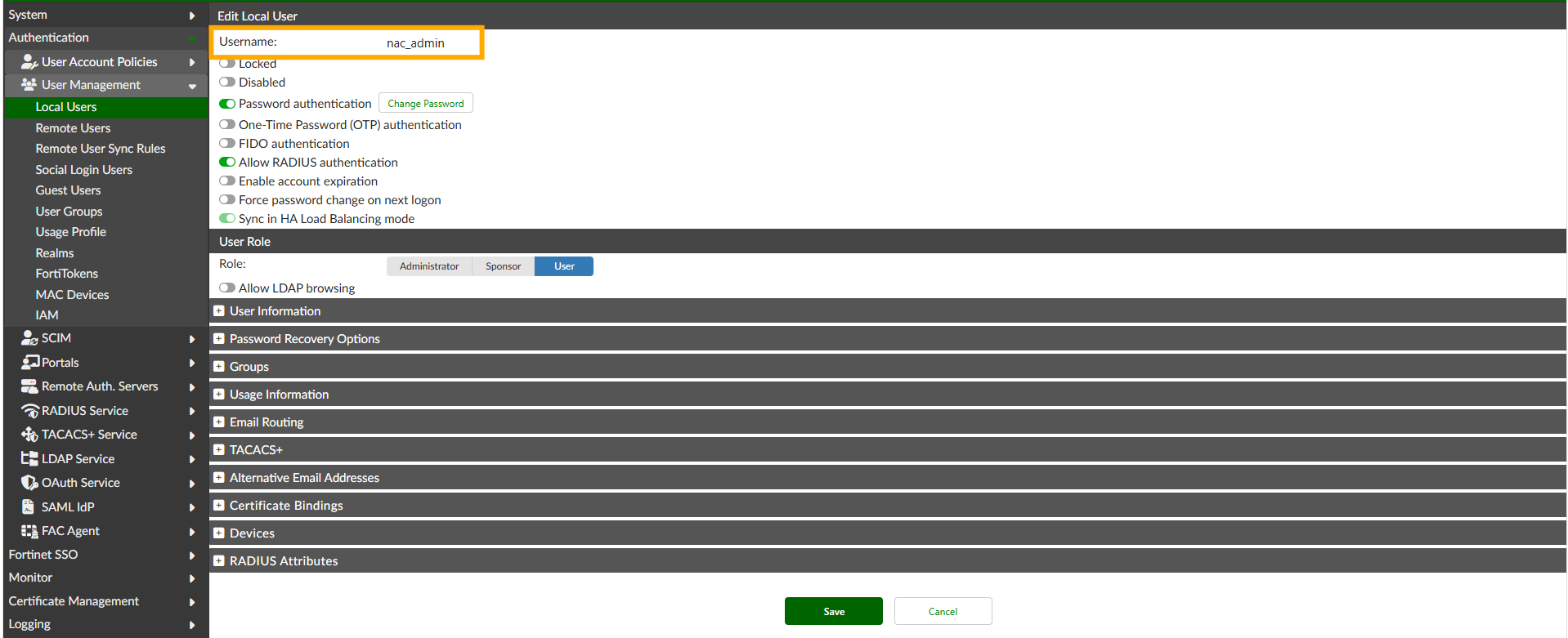Enable Allow LDAP browsing toggle
The width and height of the screenshot is (1568, 638).
point(227,288)
